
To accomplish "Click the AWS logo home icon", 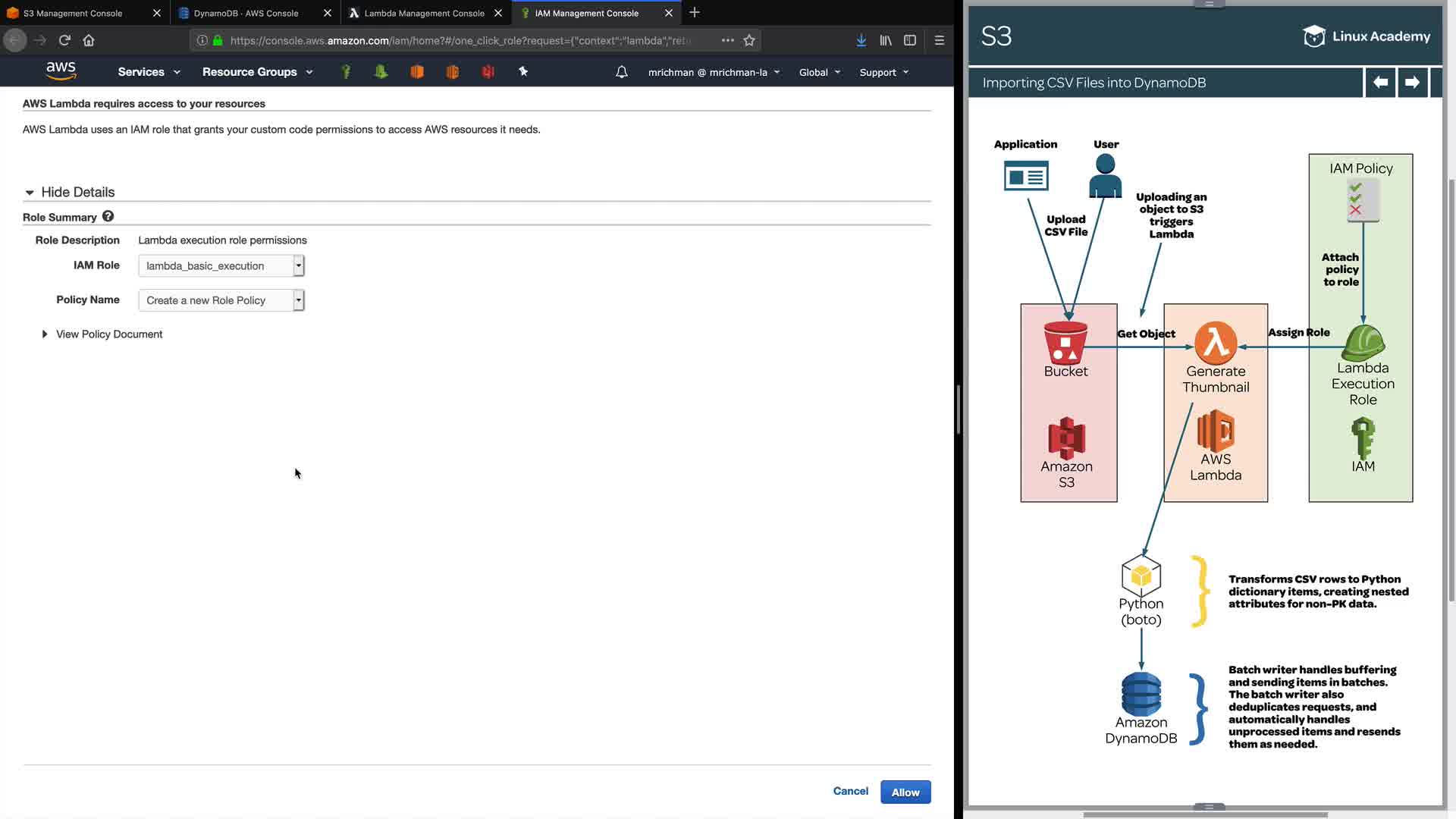I will click(61, 71).
